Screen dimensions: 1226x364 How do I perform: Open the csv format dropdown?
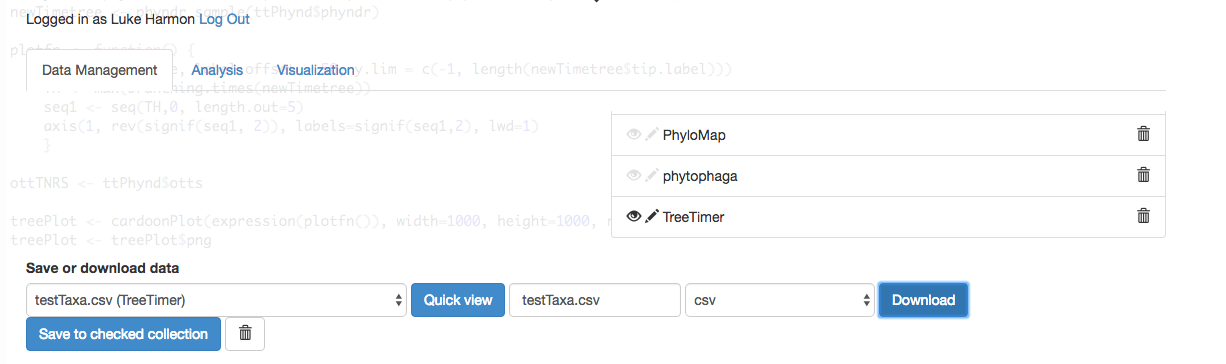click(x=781, y=300)
